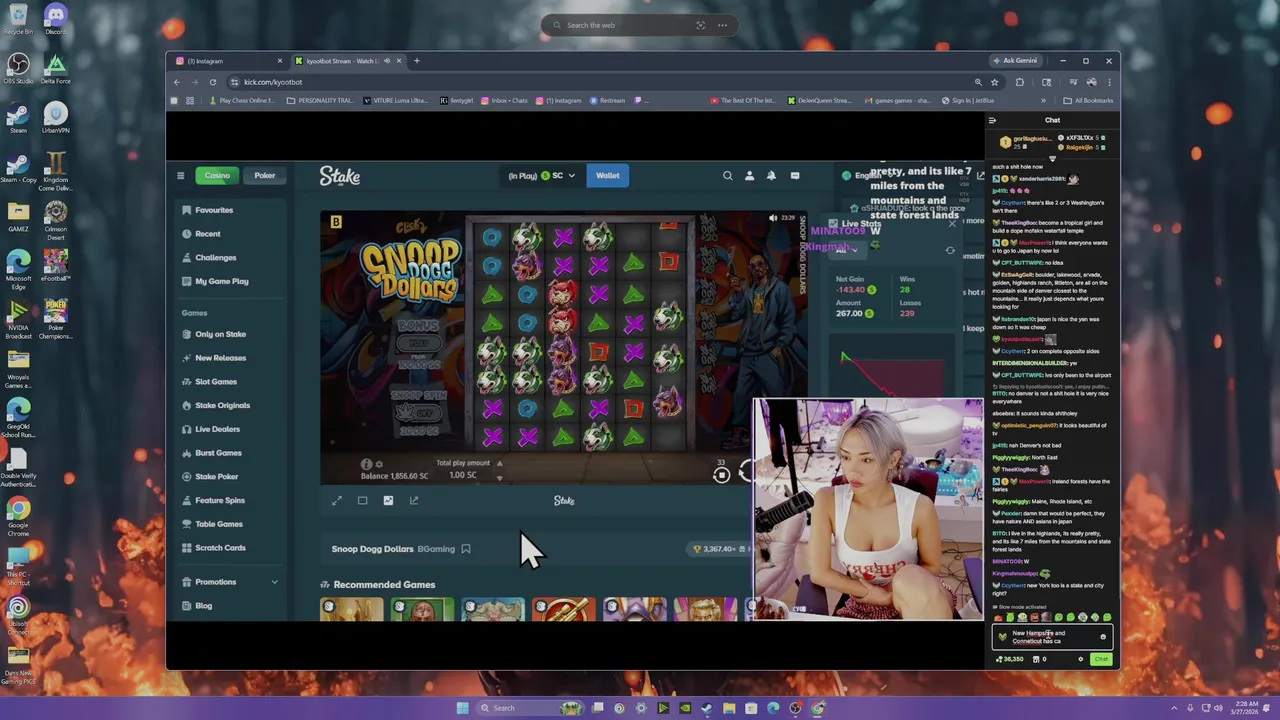Screen dimensions: 1280x720
Task: Open Stake Originals category
Action: pos(216,405)
